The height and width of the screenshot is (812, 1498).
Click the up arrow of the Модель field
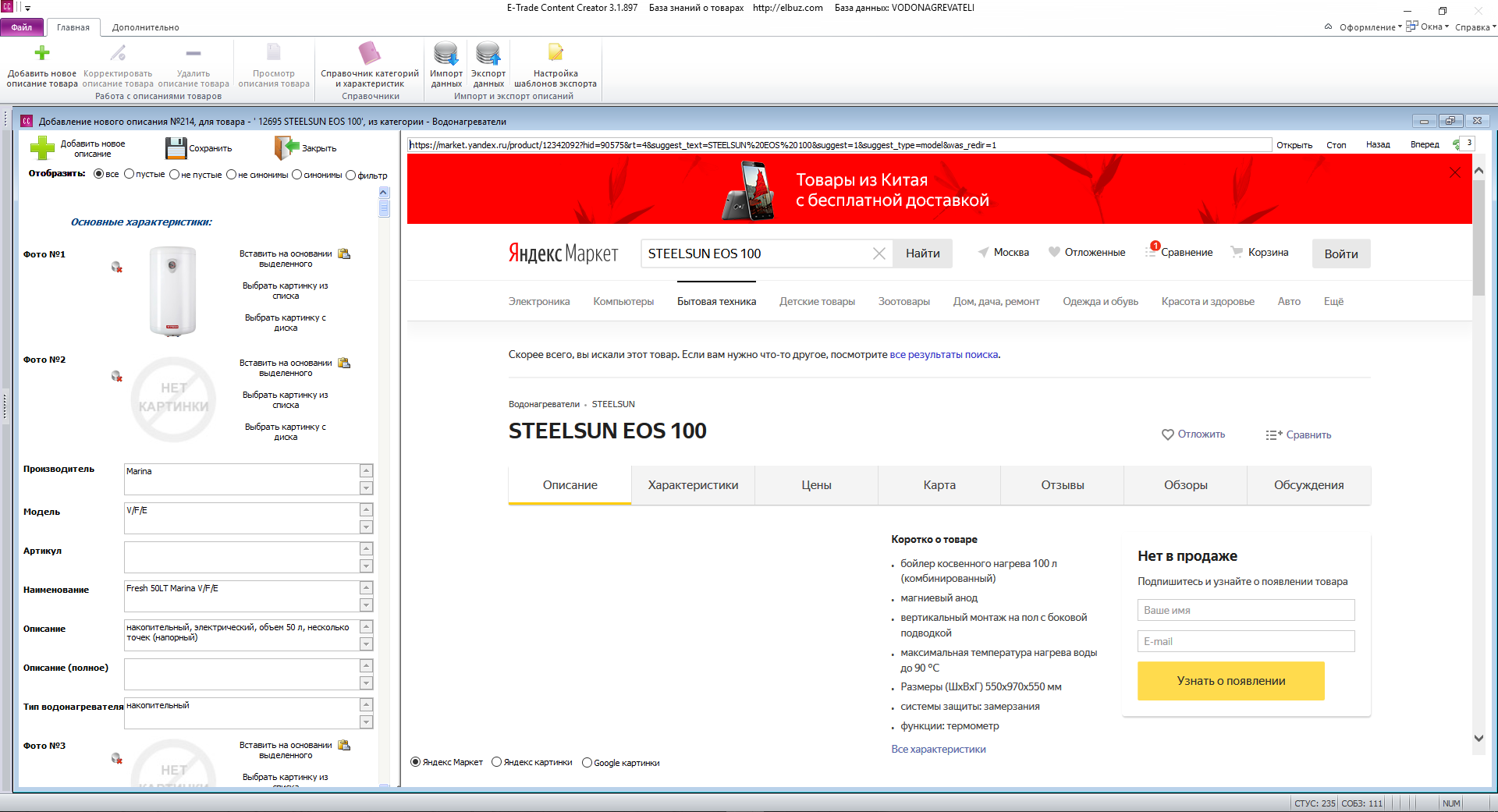366,510
